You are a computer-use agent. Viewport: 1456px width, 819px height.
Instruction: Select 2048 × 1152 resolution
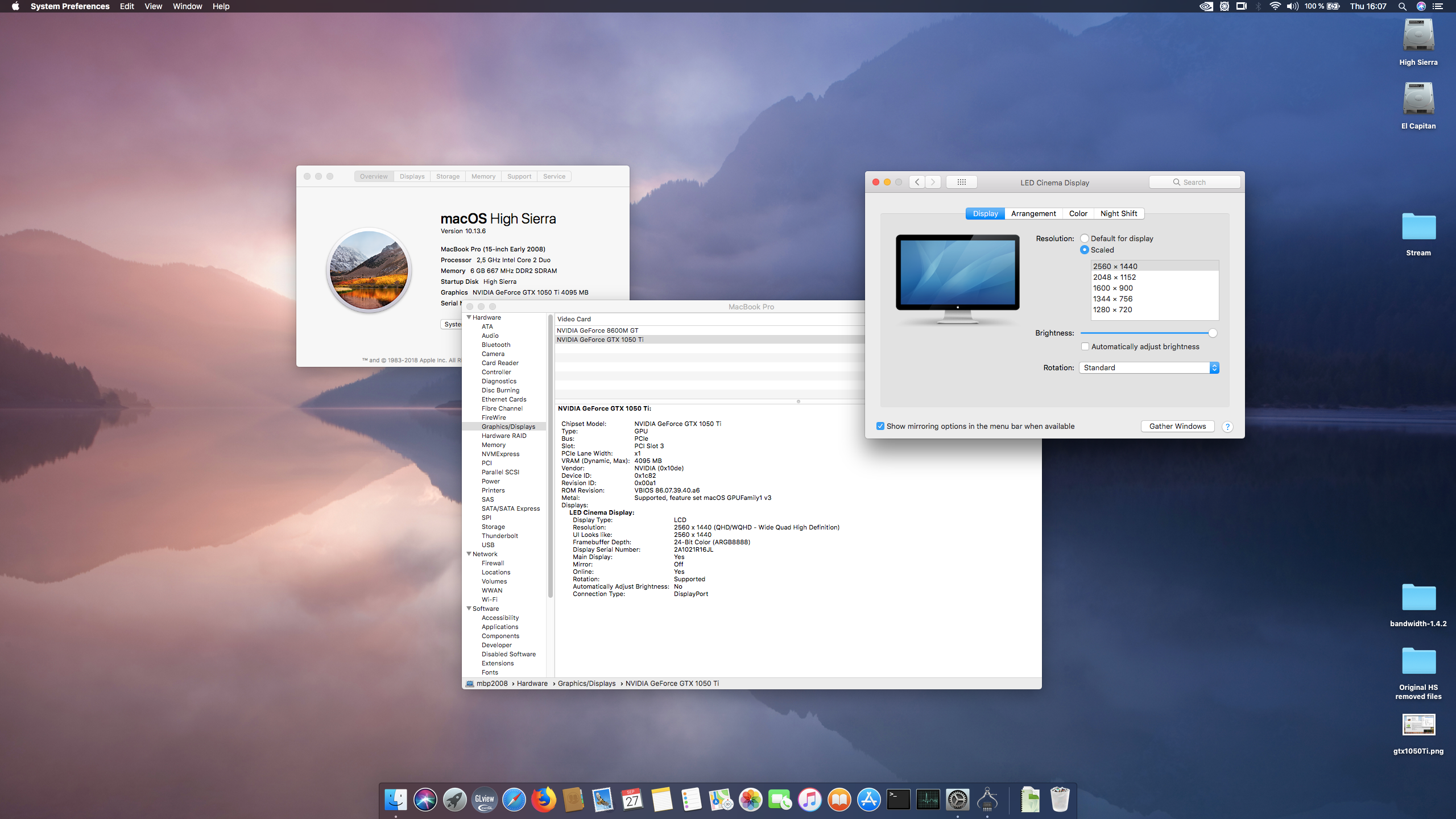pos(1155,277)
